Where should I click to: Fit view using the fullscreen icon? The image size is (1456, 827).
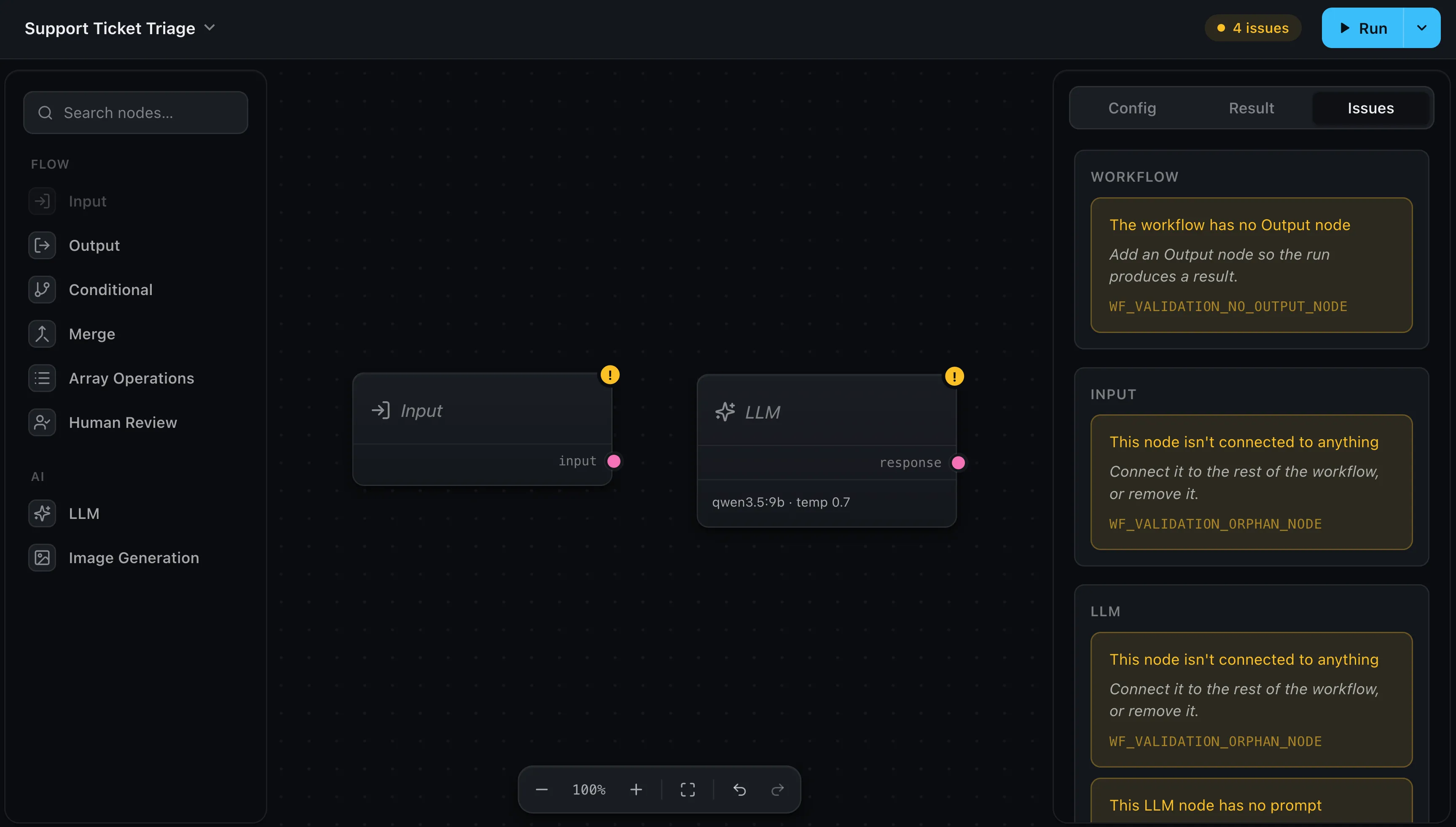coord(688,789)
